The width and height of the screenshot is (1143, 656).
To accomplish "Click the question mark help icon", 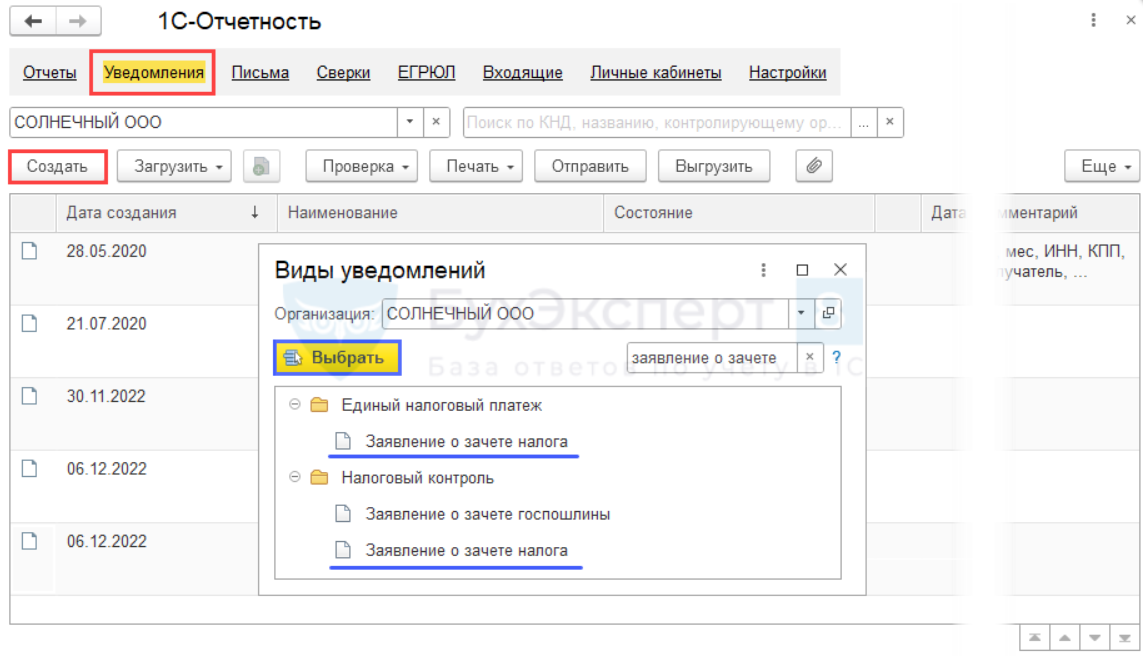I will click(836, 358).
